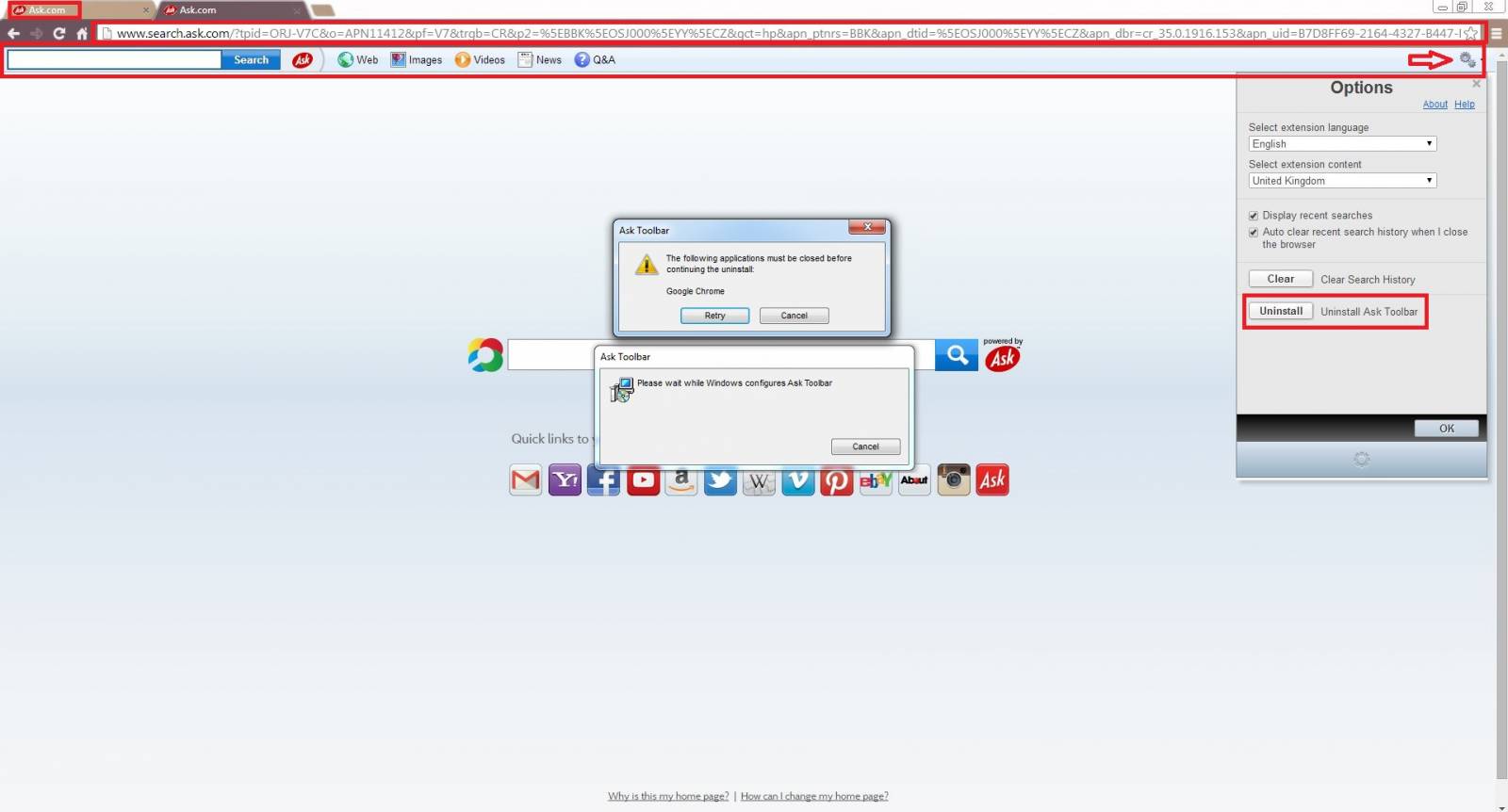The image size is (1508, 812).
Task: Click the Uninstall button
Action: coord(1281,311)
